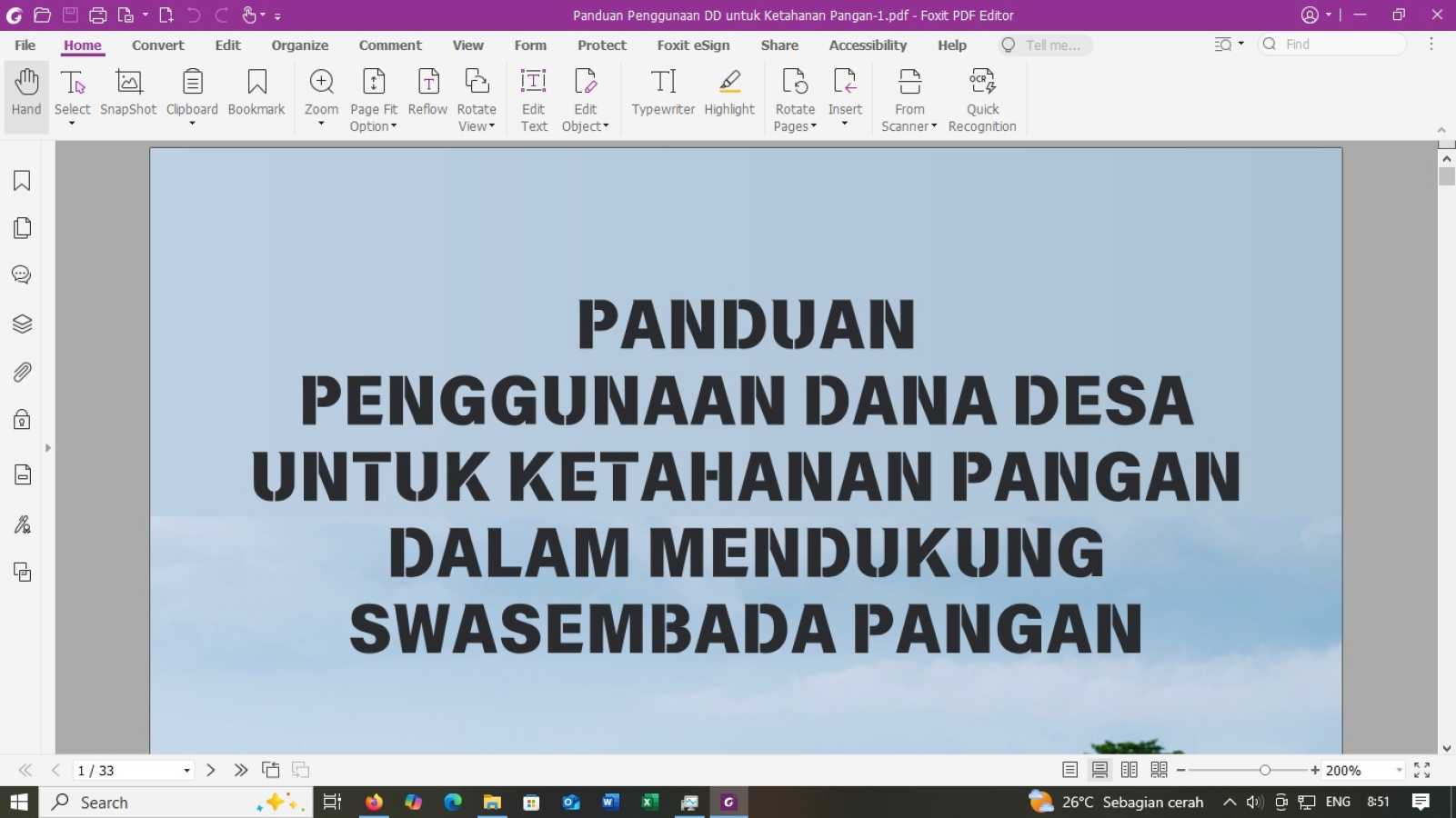Image resolution: width=1456 pixels, height=818 pixels.
Task: Jump to the first page
Action: [x=25, y=770]
